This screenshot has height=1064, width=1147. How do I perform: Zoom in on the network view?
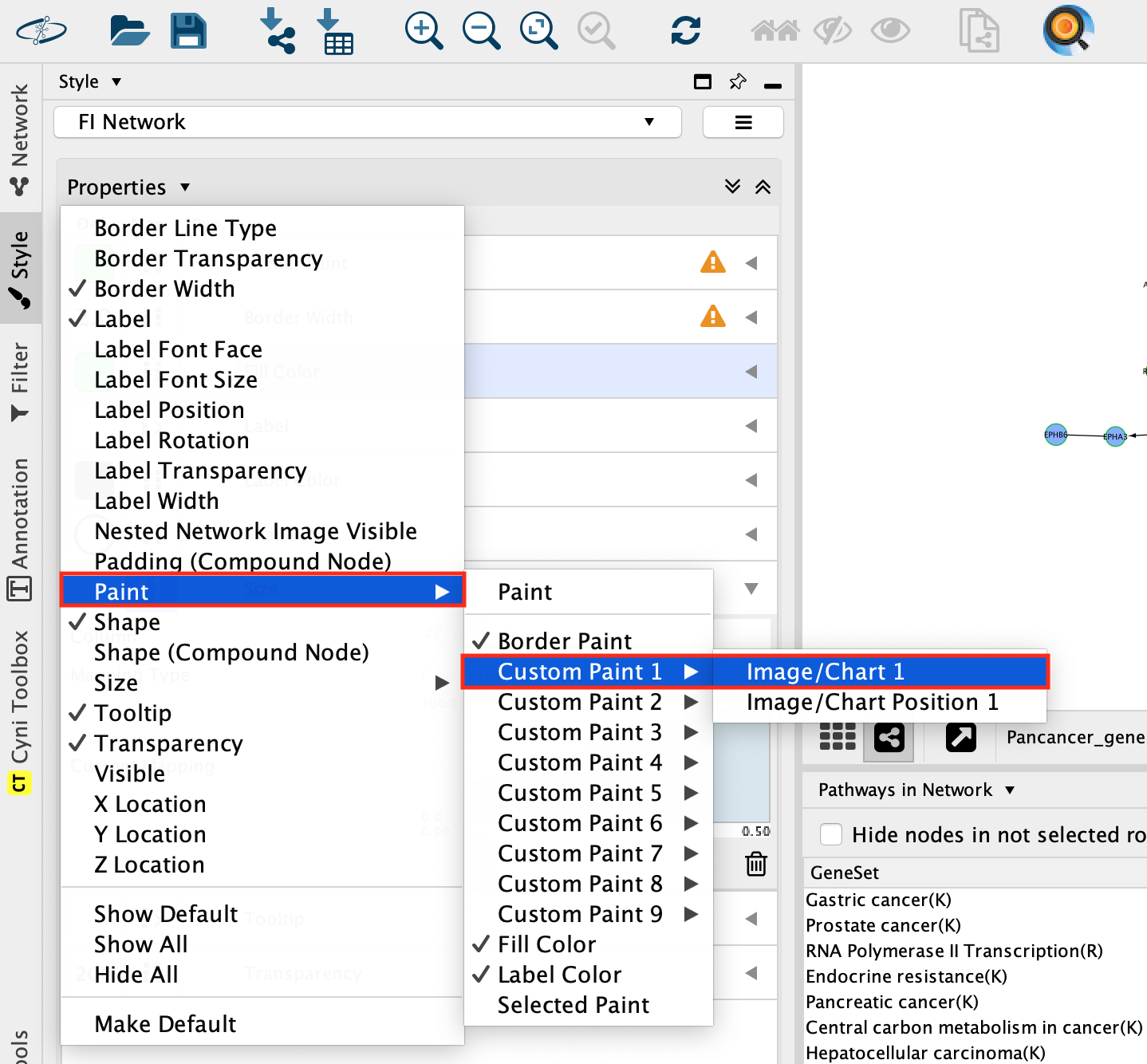(x=424, y=31)
